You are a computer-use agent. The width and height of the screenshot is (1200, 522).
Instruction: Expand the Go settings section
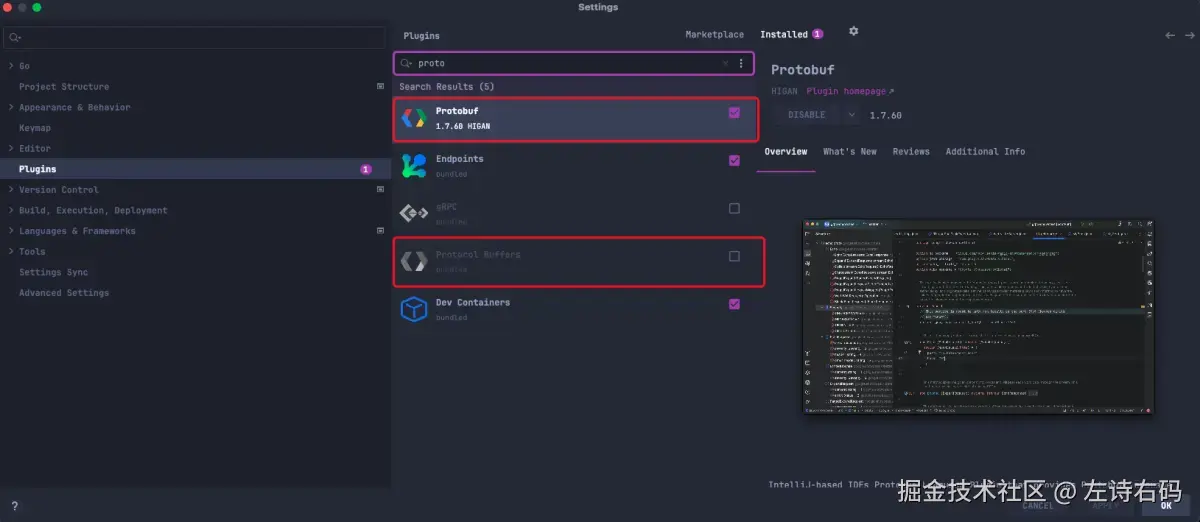coord(11,66)
